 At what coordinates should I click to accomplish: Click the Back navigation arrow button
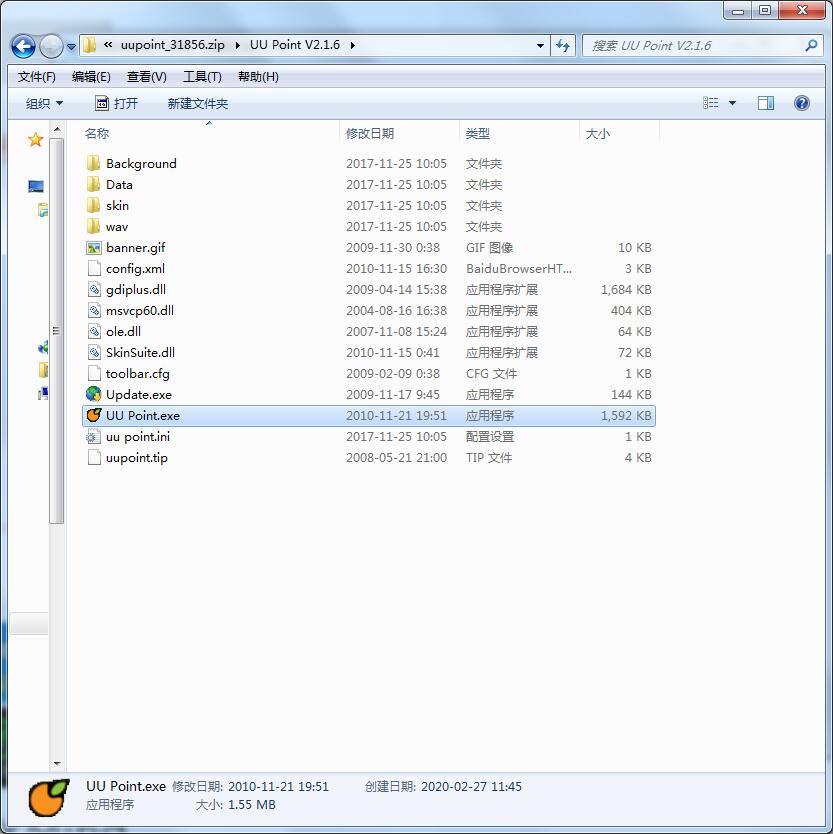tap(23, 46)
